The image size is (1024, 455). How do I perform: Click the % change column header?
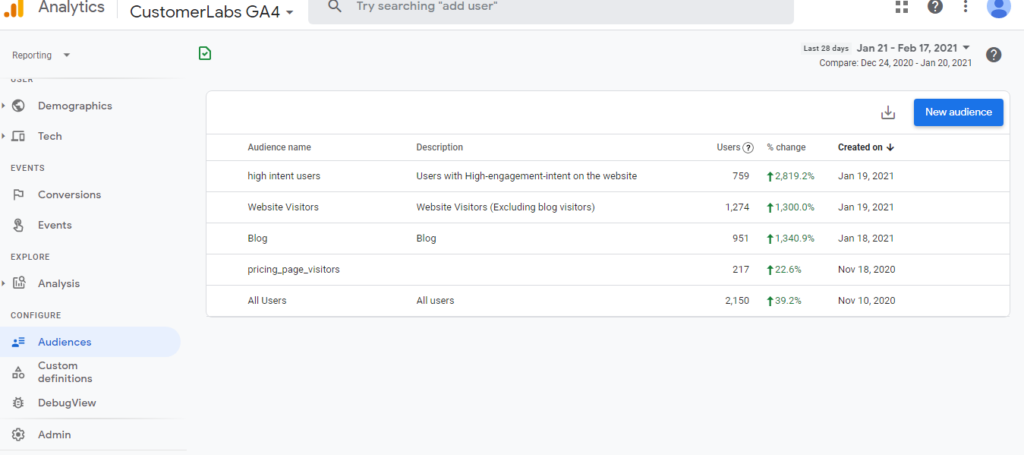786,148
